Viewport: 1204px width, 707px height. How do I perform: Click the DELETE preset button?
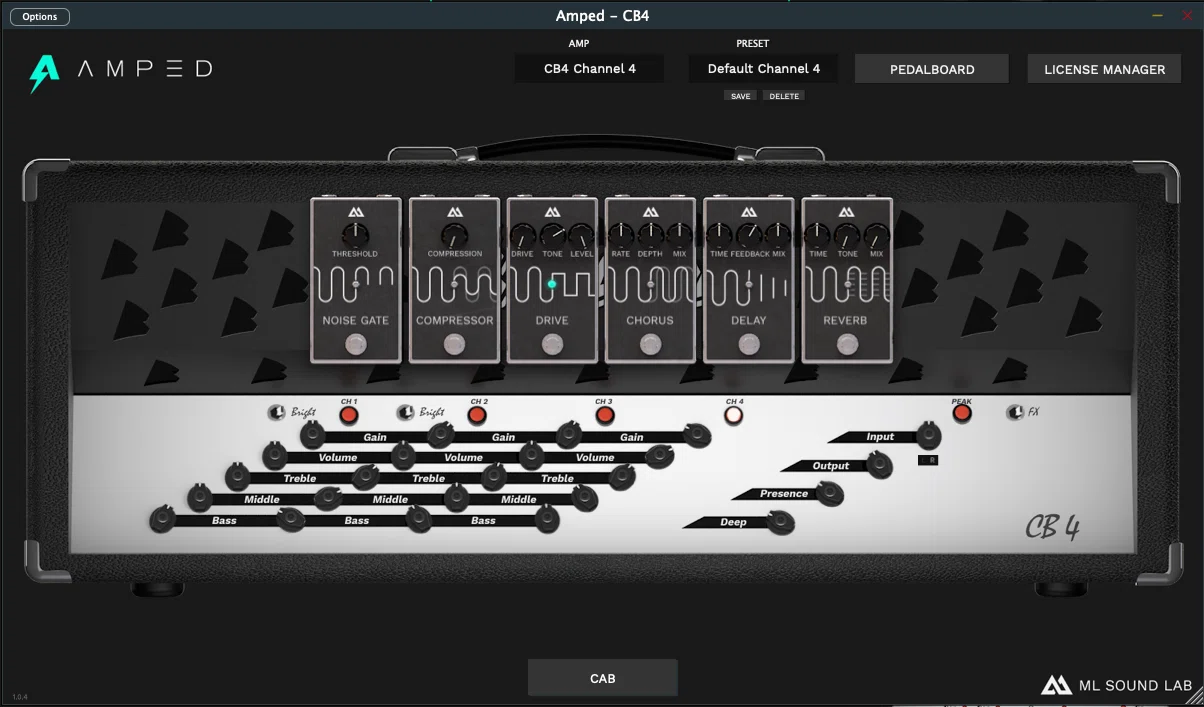click(x=784, y=96)
